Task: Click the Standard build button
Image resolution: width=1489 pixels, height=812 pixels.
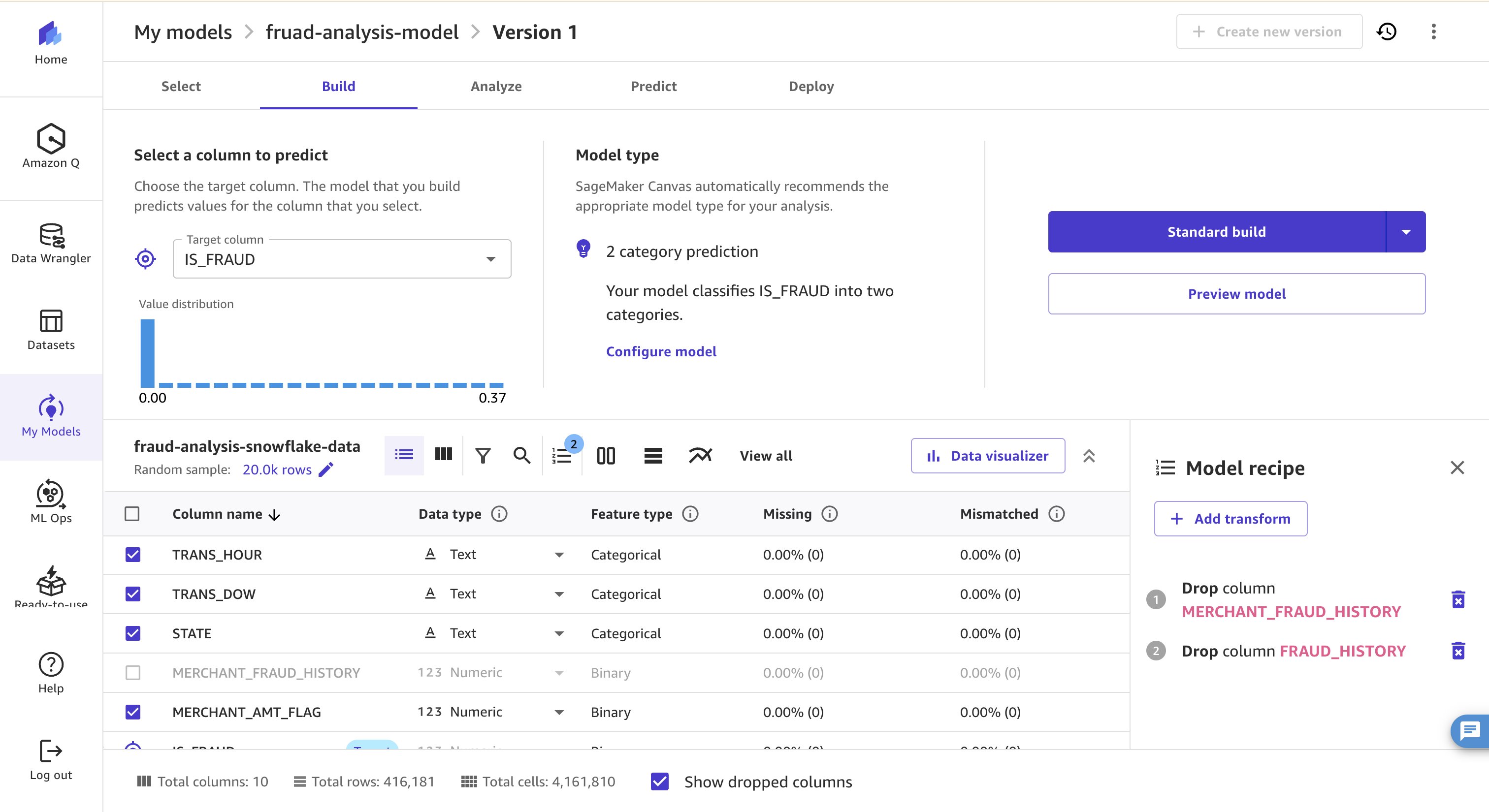Action: 1217,232
